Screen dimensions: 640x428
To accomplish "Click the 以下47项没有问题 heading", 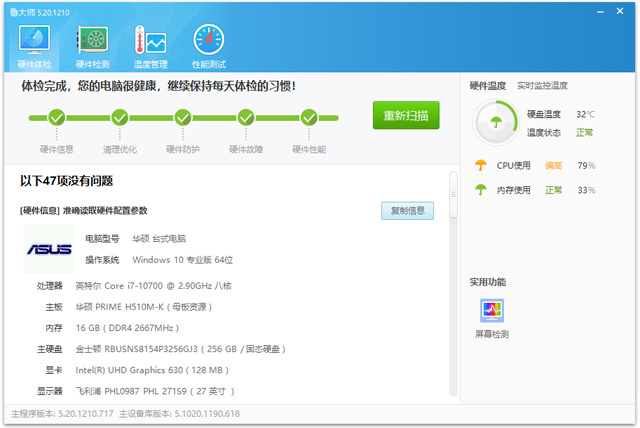I will click(67, 181).
